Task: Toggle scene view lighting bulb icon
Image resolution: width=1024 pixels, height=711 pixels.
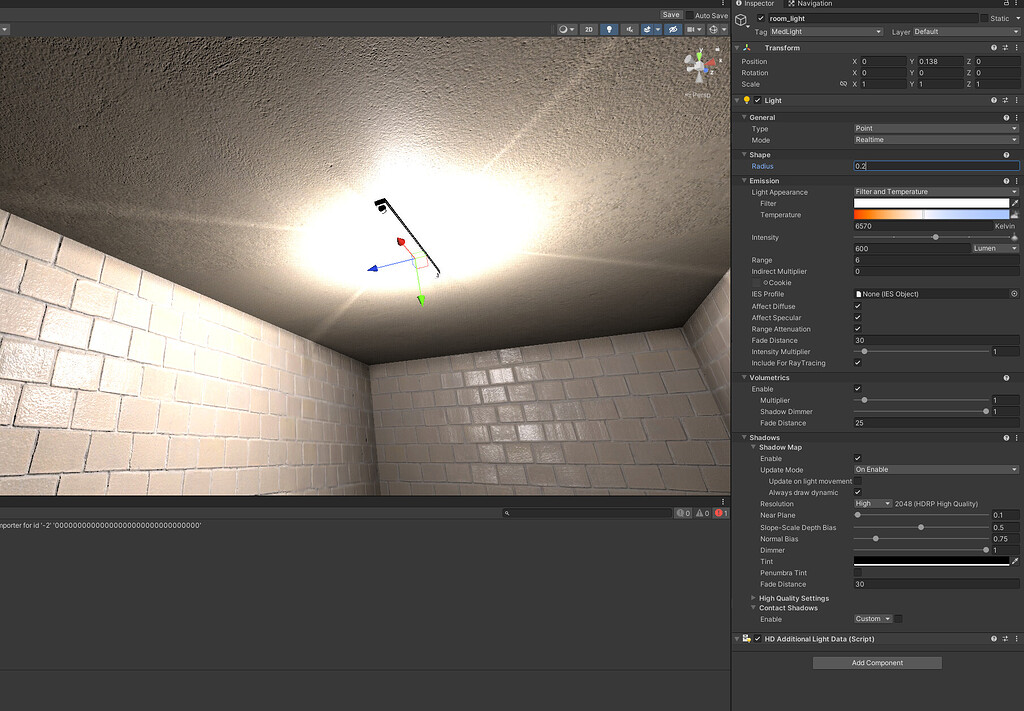Action: (x=611, y=29)
